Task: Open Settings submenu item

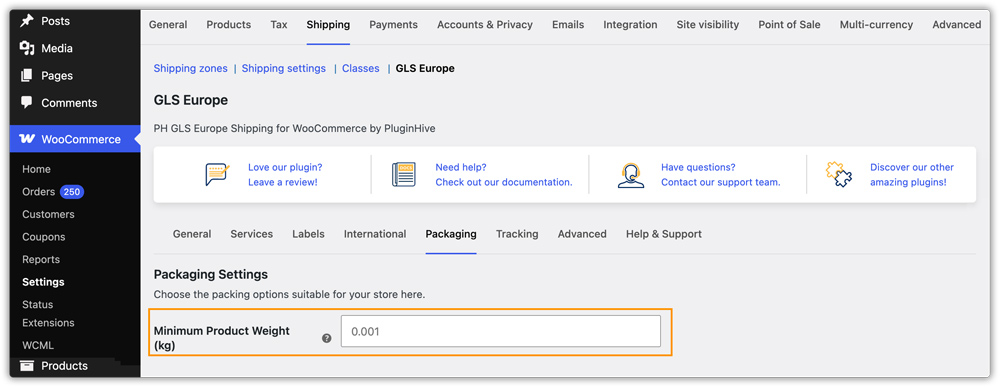Action: pos(43,282)
